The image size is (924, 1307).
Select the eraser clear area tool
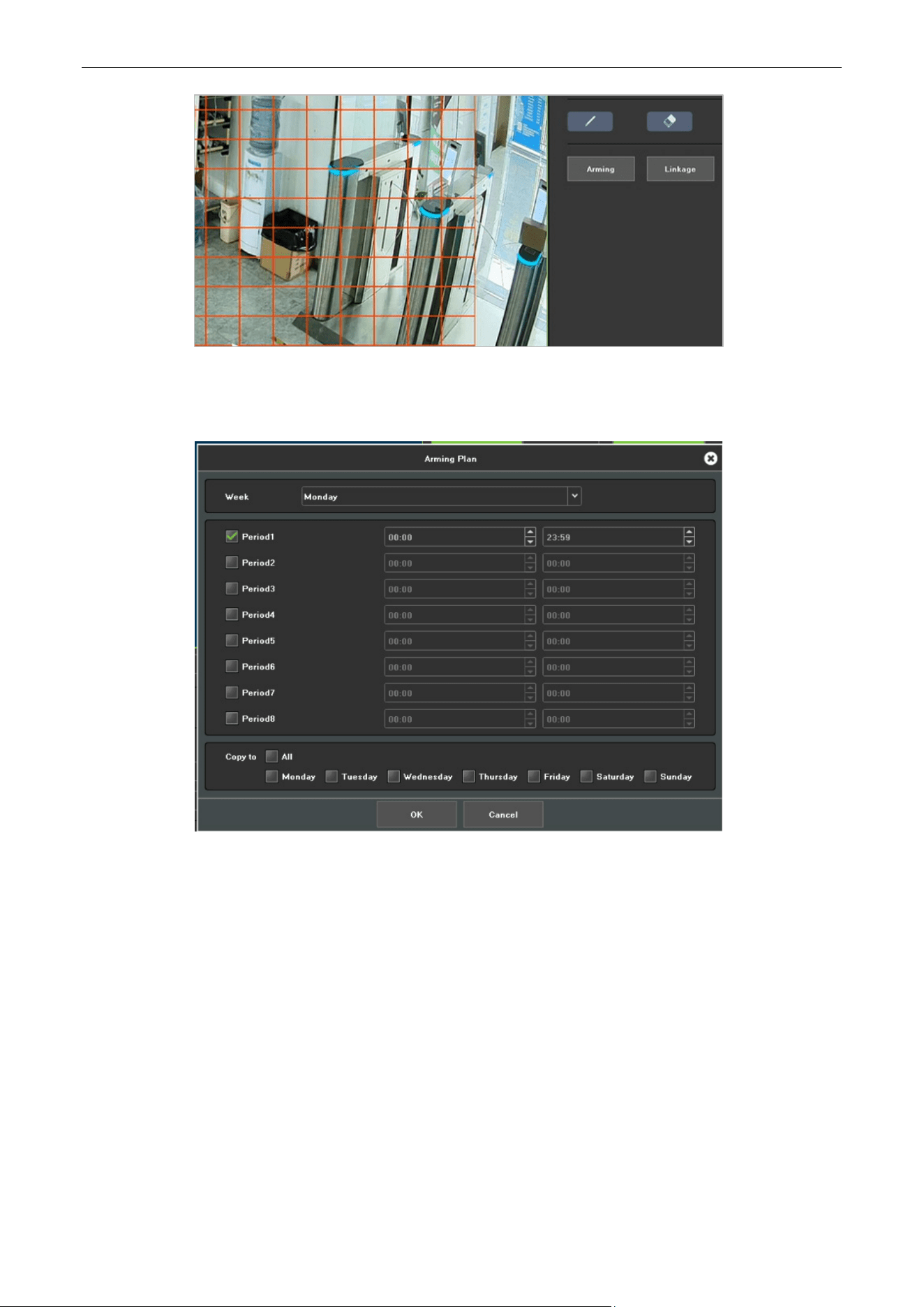669,121
